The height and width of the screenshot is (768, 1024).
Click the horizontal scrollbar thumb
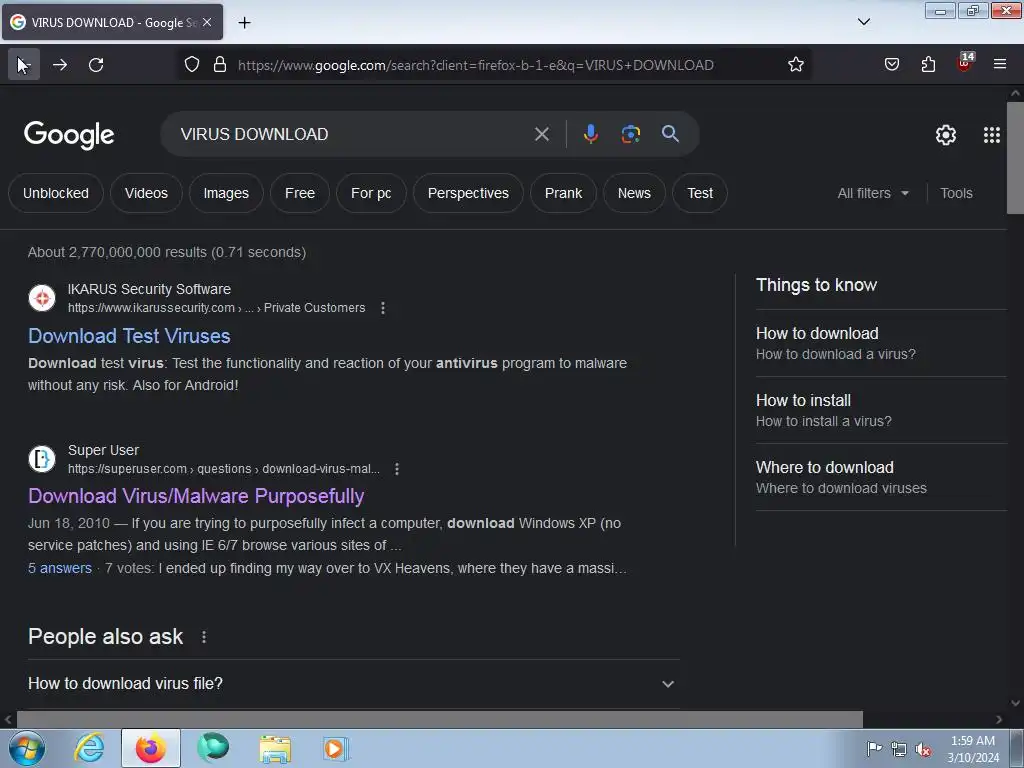440,720
